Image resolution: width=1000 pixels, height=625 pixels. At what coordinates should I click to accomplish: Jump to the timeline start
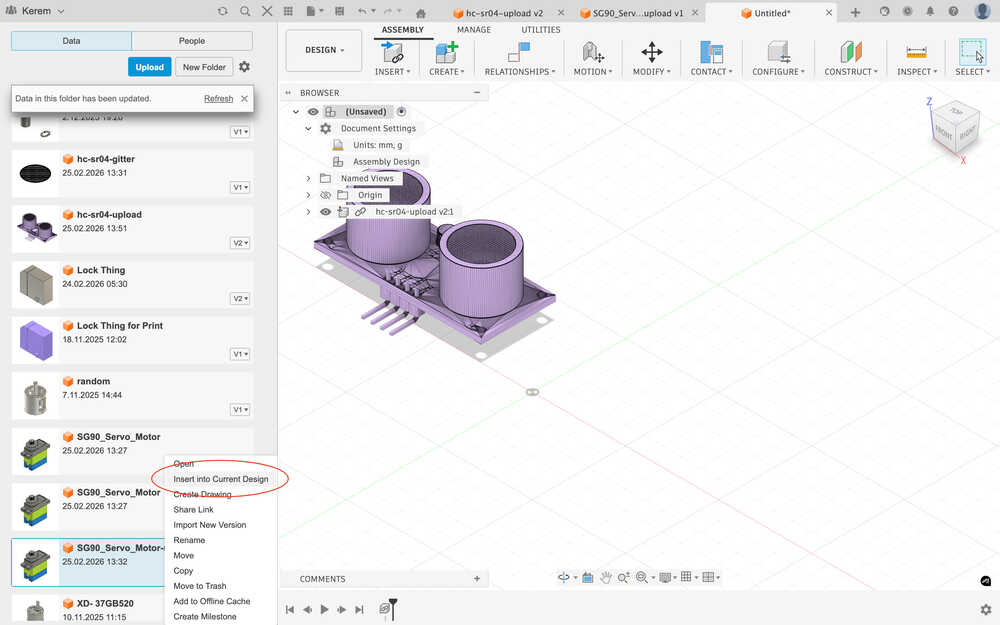(290, 609)
